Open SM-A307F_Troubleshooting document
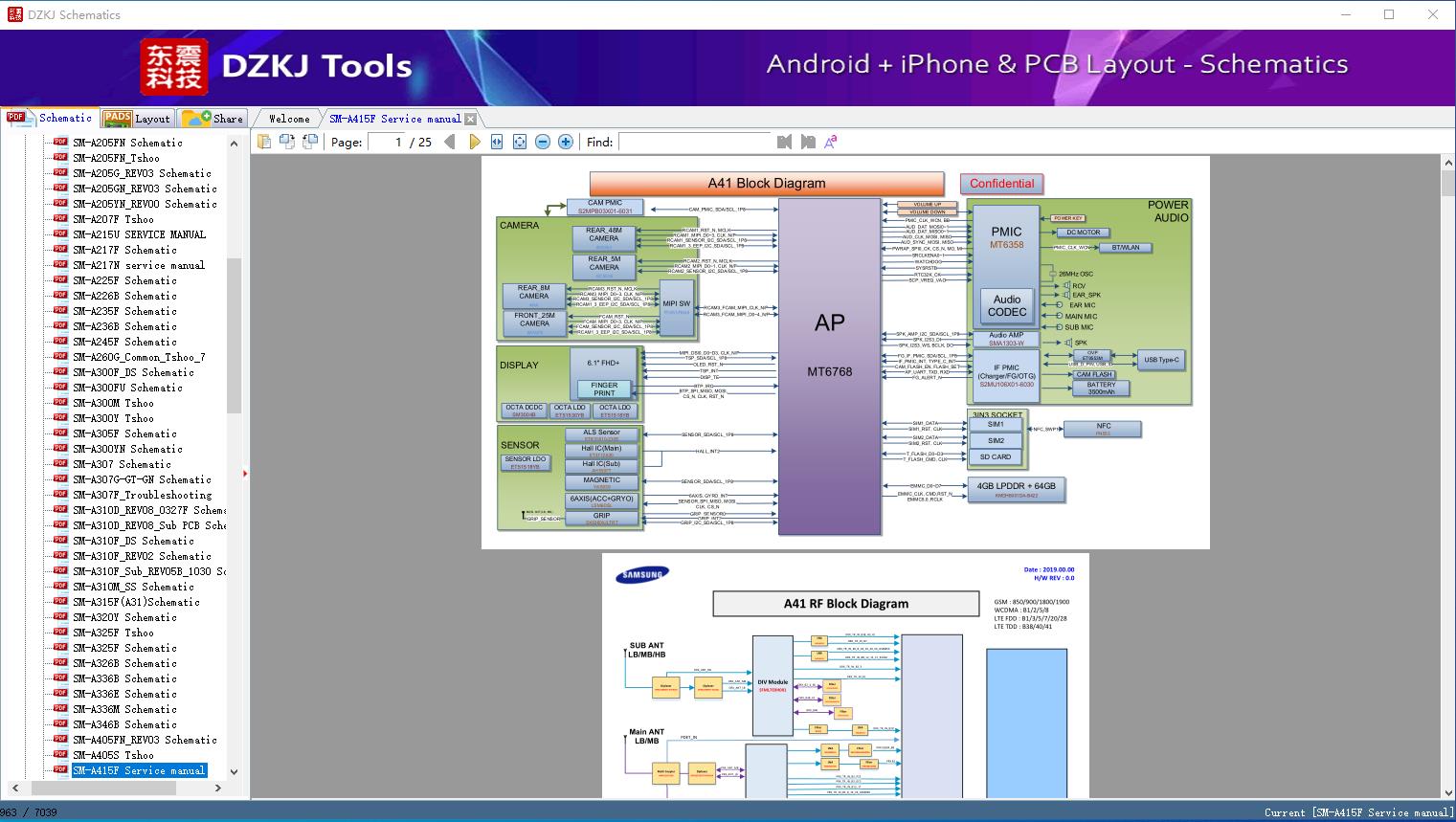The image size is (1456, 822). coord(142,495)
